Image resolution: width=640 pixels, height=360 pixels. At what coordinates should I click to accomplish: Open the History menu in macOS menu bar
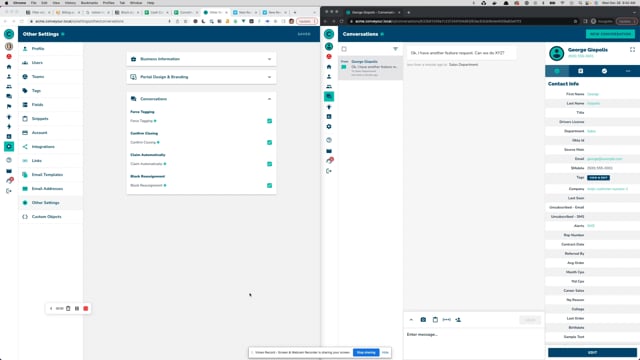point(70,3)
